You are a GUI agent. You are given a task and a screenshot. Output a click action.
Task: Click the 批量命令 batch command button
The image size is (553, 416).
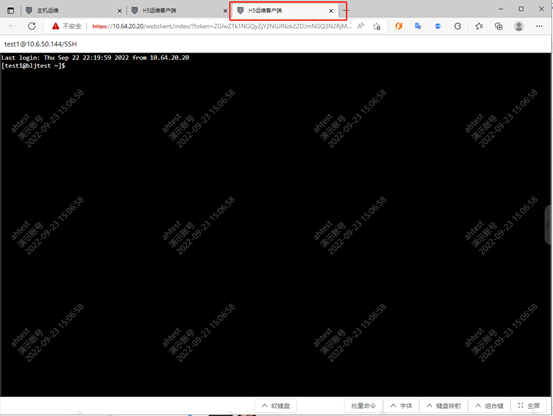coord(363,406)
